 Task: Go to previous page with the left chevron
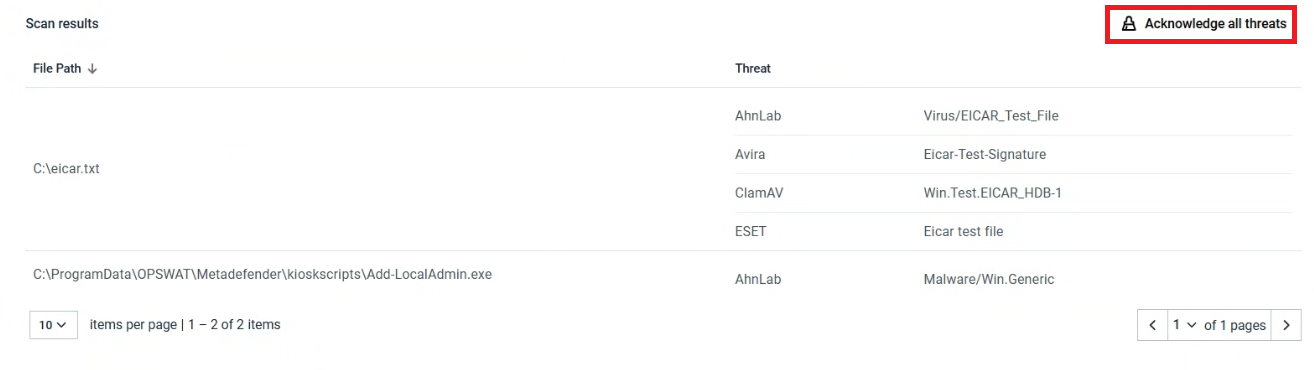(x=1152, y=325)
